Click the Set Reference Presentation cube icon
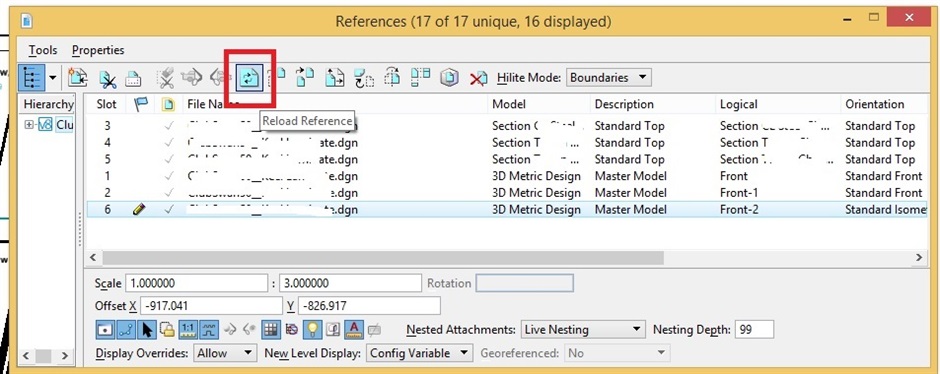The width and height of the screenshot is (940, 374). click(x=449, y=78)
